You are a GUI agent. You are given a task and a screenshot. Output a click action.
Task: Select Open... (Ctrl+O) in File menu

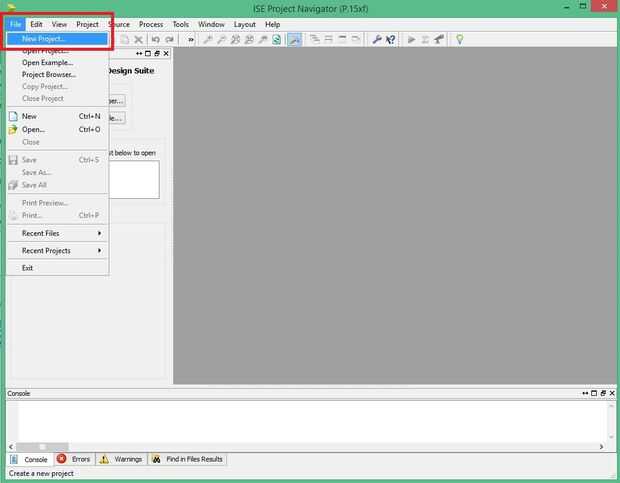pyautogui.click(x=58, y=129)
